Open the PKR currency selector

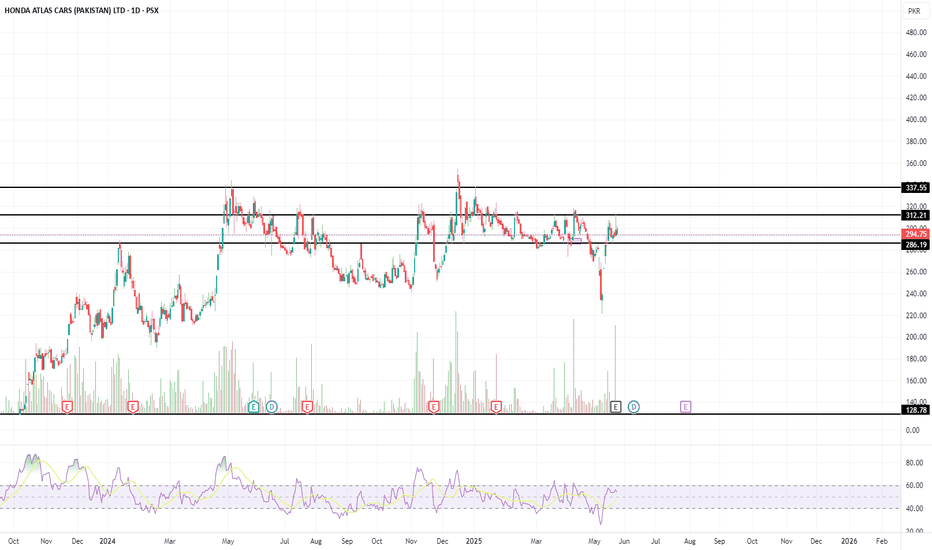pos(914,11)
